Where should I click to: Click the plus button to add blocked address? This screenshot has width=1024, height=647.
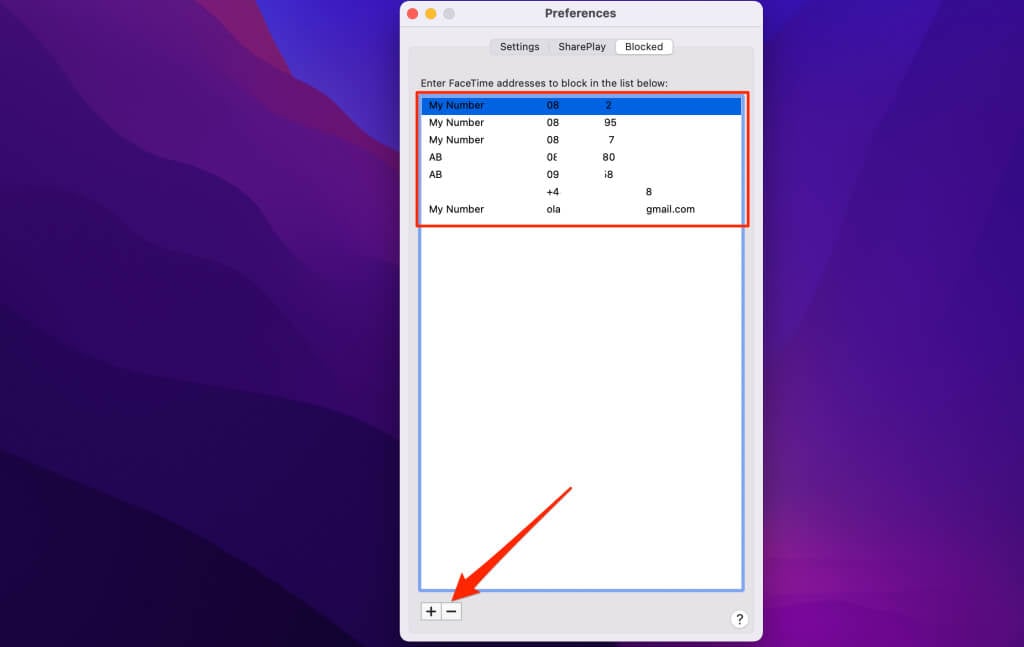pyautogui.click(x=431, y=611)
